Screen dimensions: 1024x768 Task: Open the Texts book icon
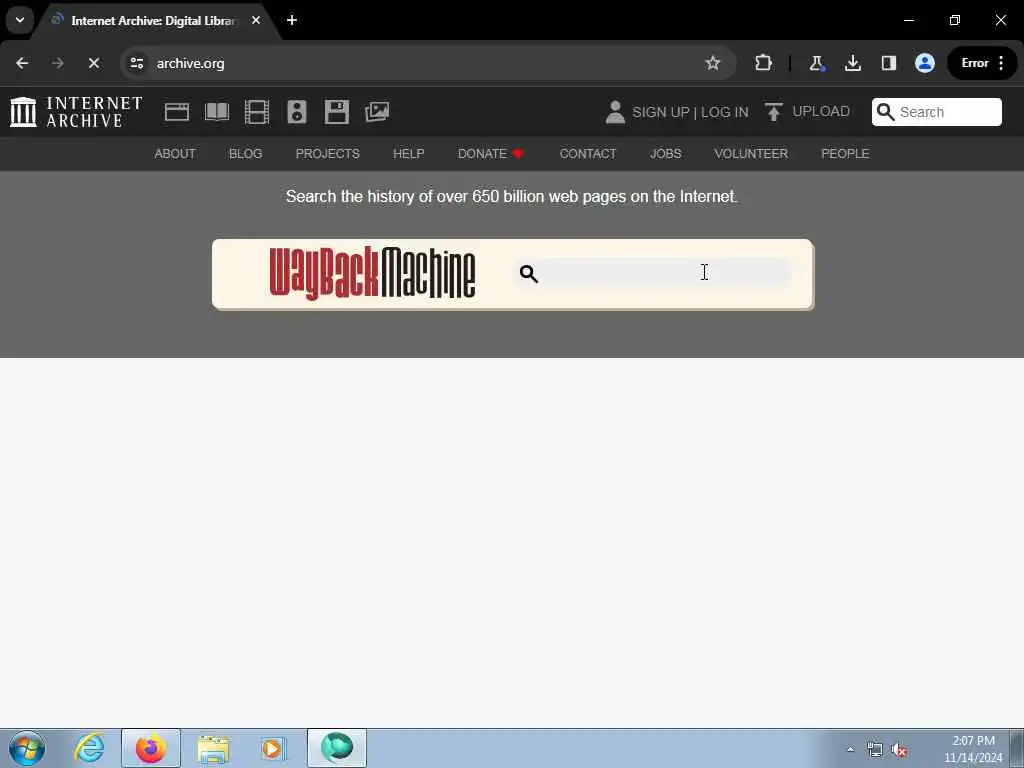[x=217, y=112]
